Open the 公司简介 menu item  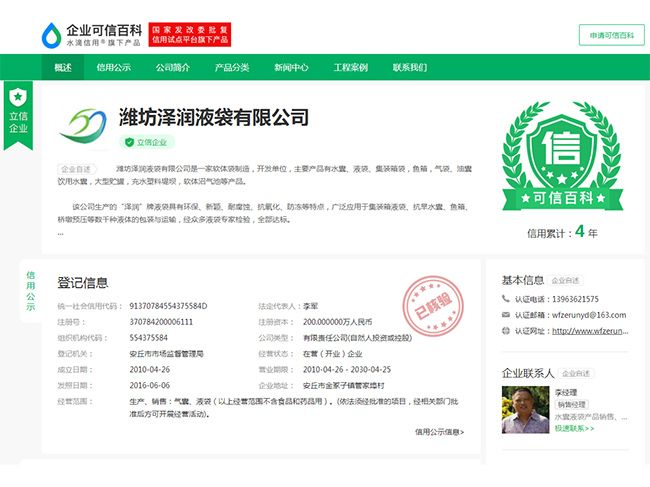pos(173,67)
